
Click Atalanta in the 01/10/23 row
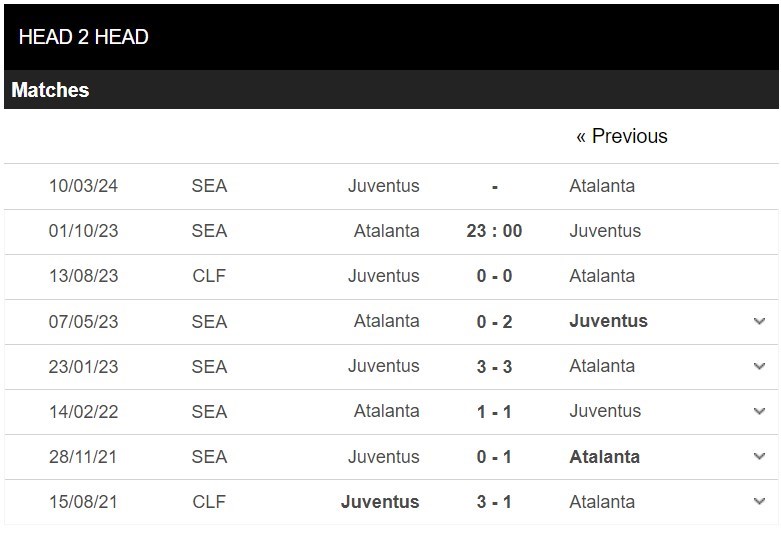387,231
